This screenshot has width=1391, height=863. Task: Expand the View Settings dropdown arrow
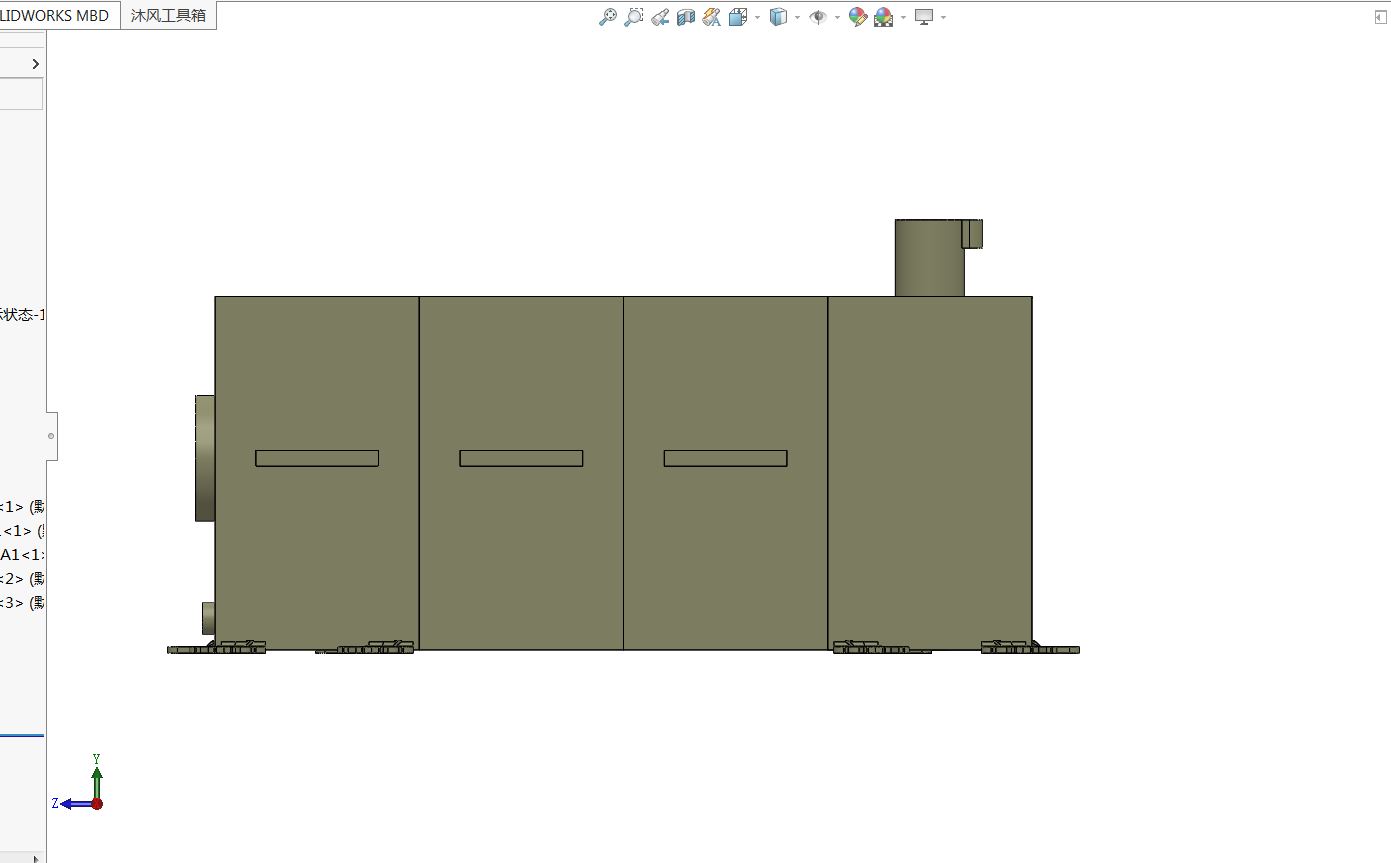tap(943, 17)
